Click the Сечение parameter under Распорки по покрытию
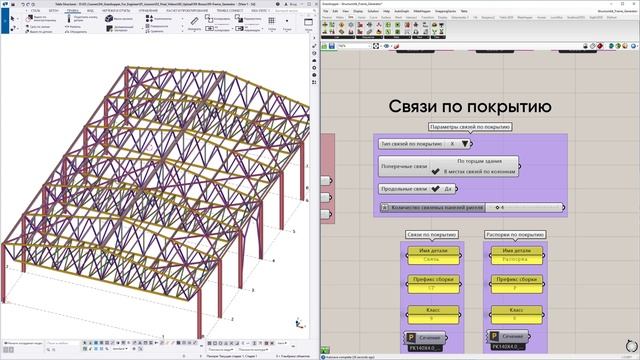Viewport: 640px width, 360px height. pyautogui.click(x=509, y=336)
